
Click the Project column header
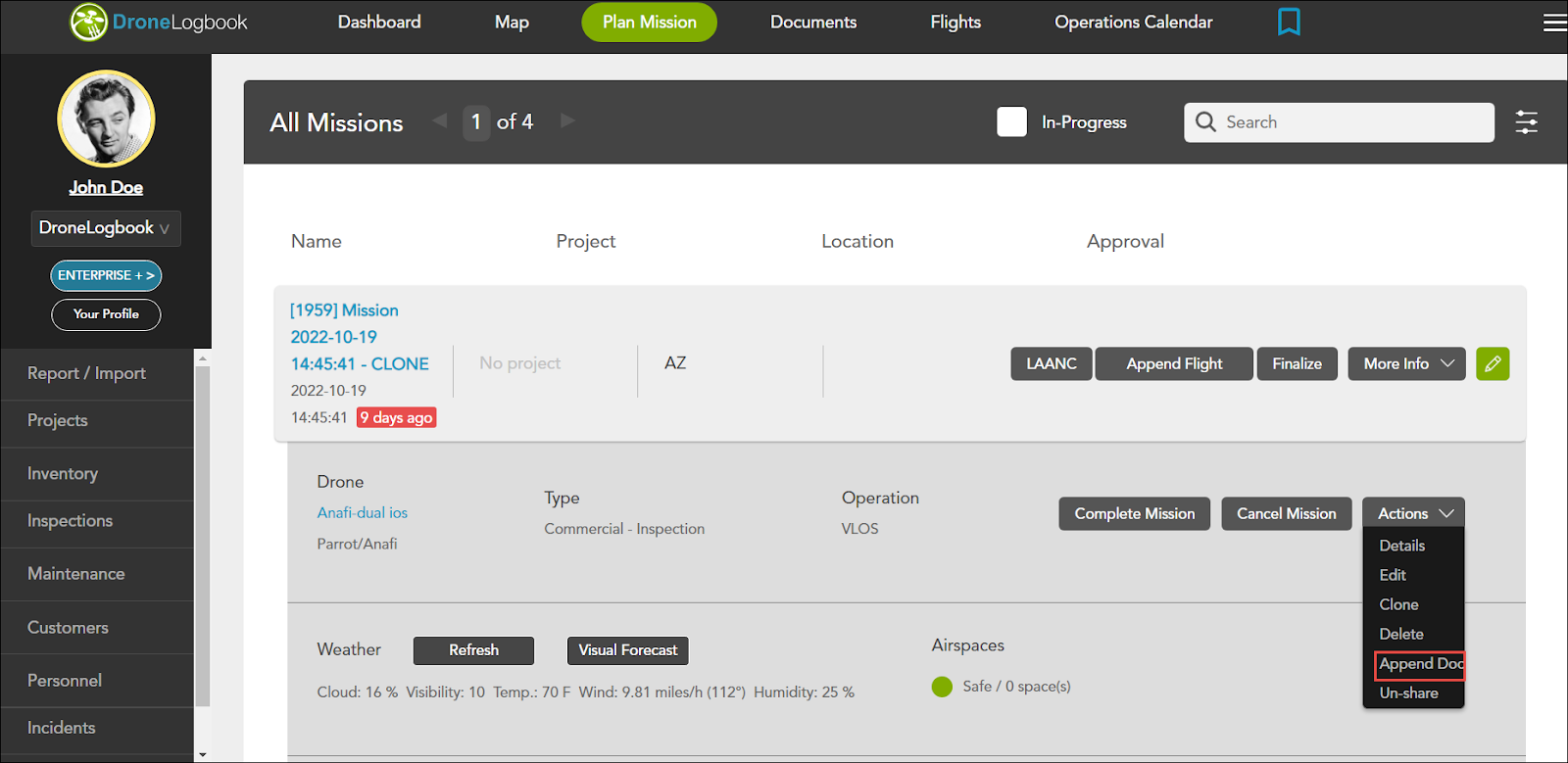tap(585, 241)
